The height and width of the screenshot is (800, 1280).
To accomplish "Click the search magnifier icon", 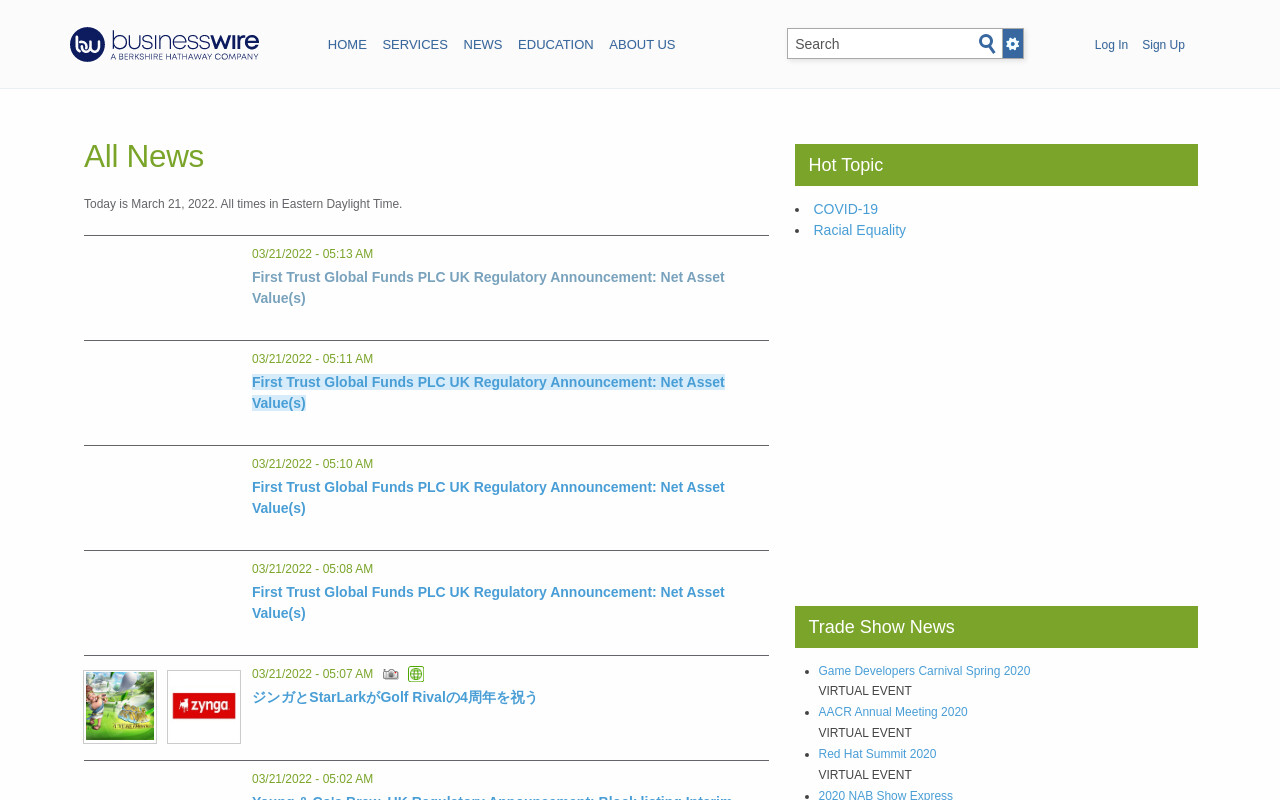I will (987, 44).
